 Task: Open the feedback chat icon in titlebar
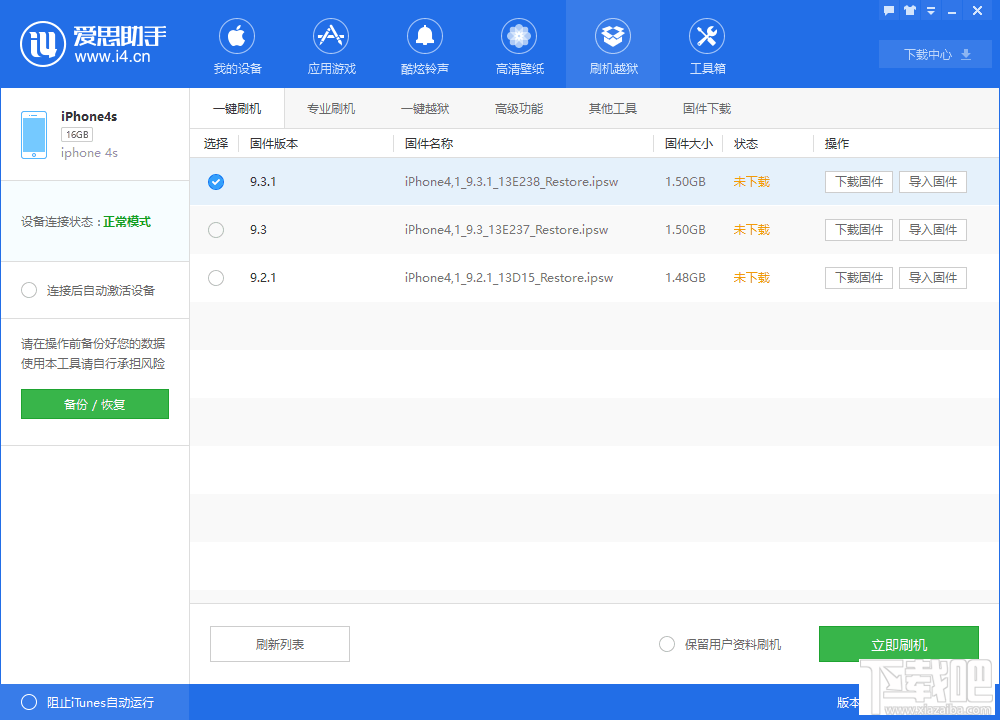888,11
